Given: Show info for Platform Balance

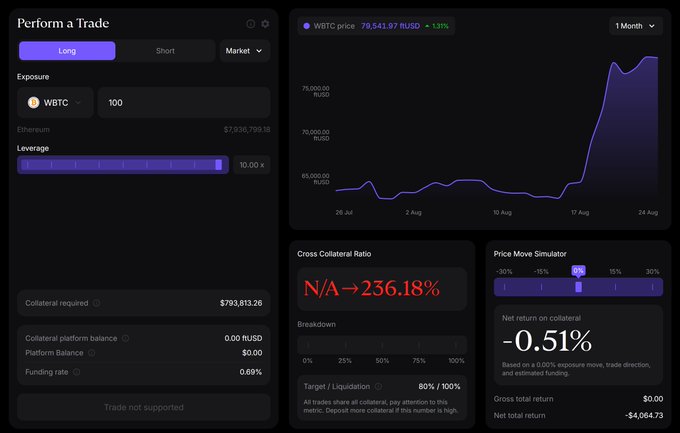Looking at the screenshot, I should (x=92, y=353).
